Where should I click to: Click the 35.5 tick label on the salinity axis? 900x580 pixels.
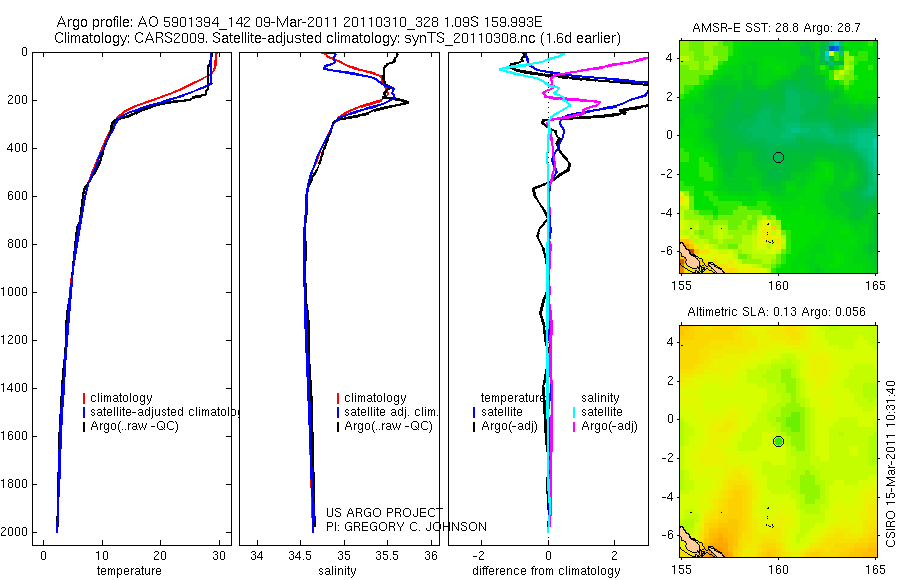(387, 556)
